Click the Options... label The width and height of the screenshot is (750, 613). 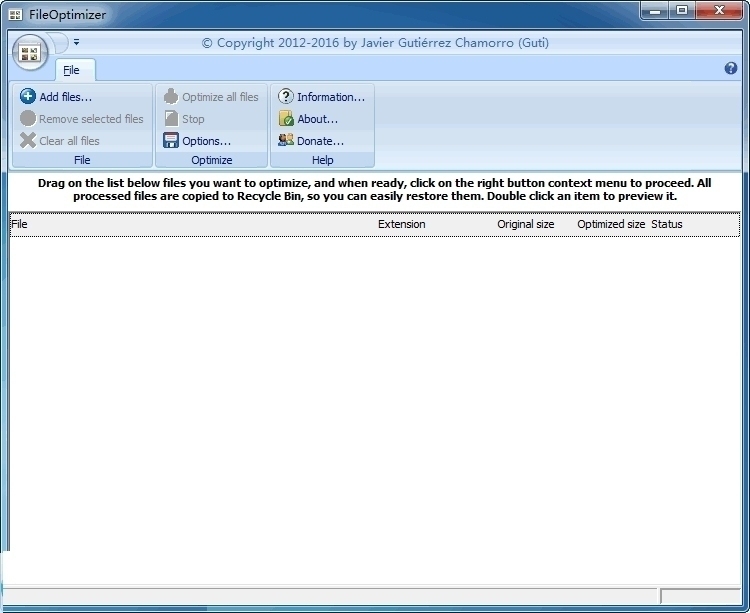(x=207, y=141)
